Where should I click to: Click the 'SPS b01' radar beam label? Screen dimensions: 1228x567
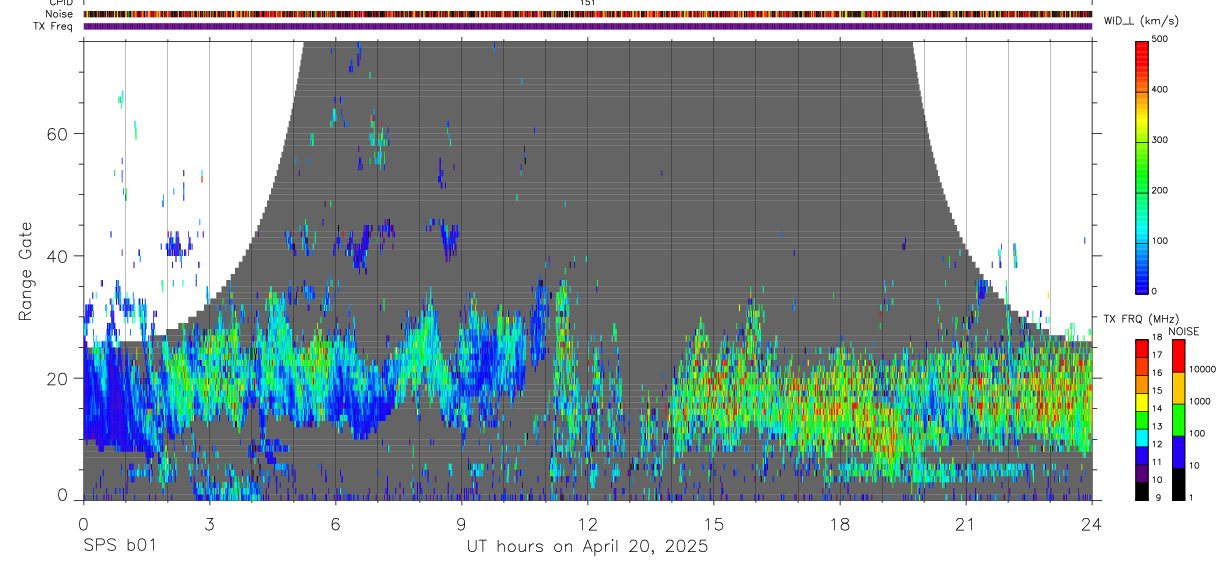click(119, 547)
